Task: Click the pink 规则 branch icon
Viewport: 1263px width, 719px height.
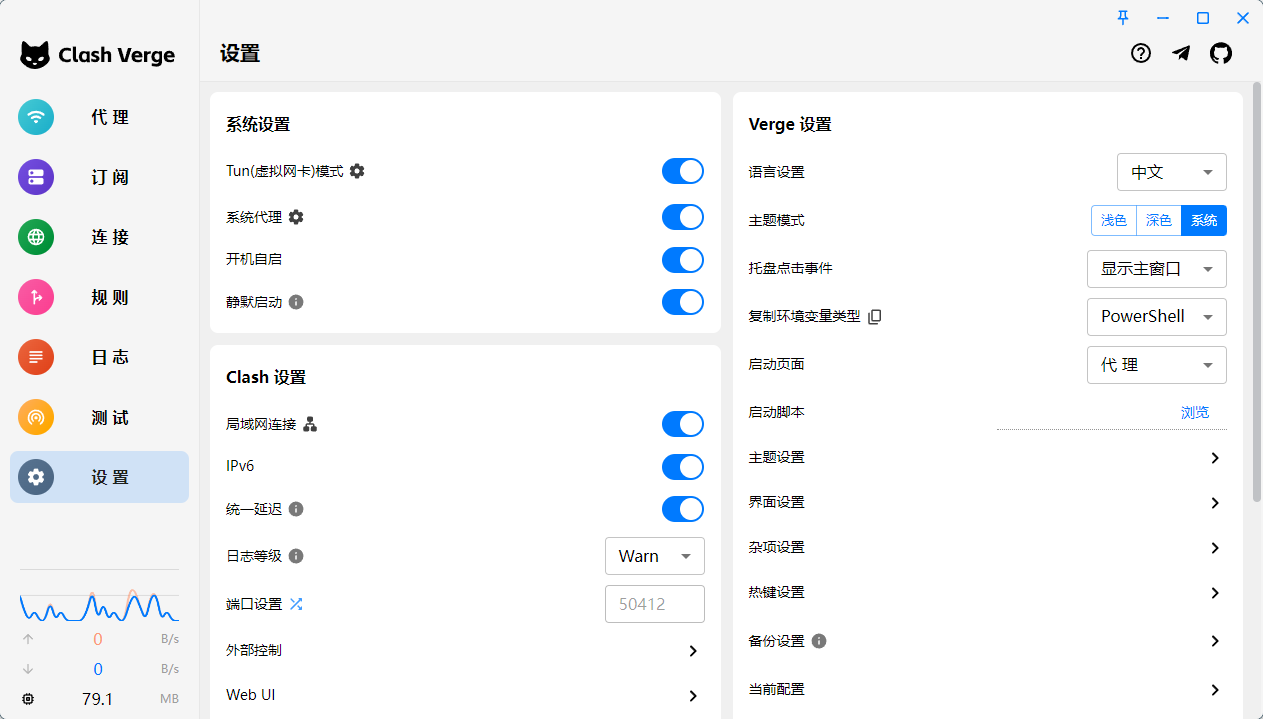Action: [36, 297]
